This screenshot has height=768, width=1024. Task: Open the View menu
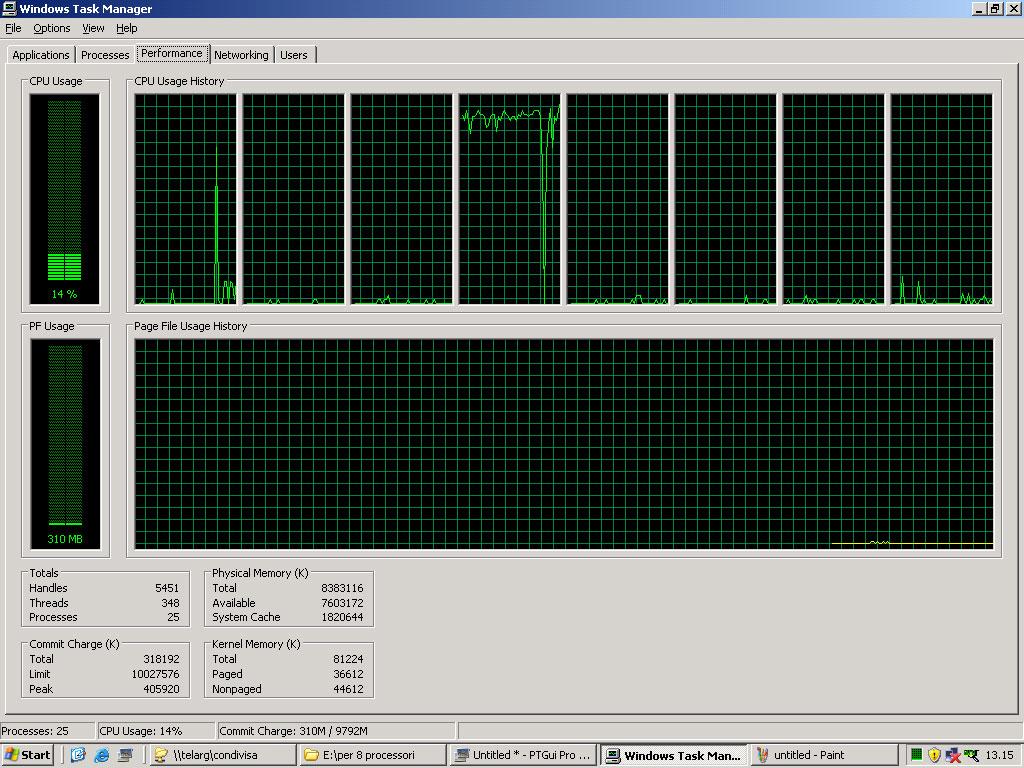[x=93, y=28]
